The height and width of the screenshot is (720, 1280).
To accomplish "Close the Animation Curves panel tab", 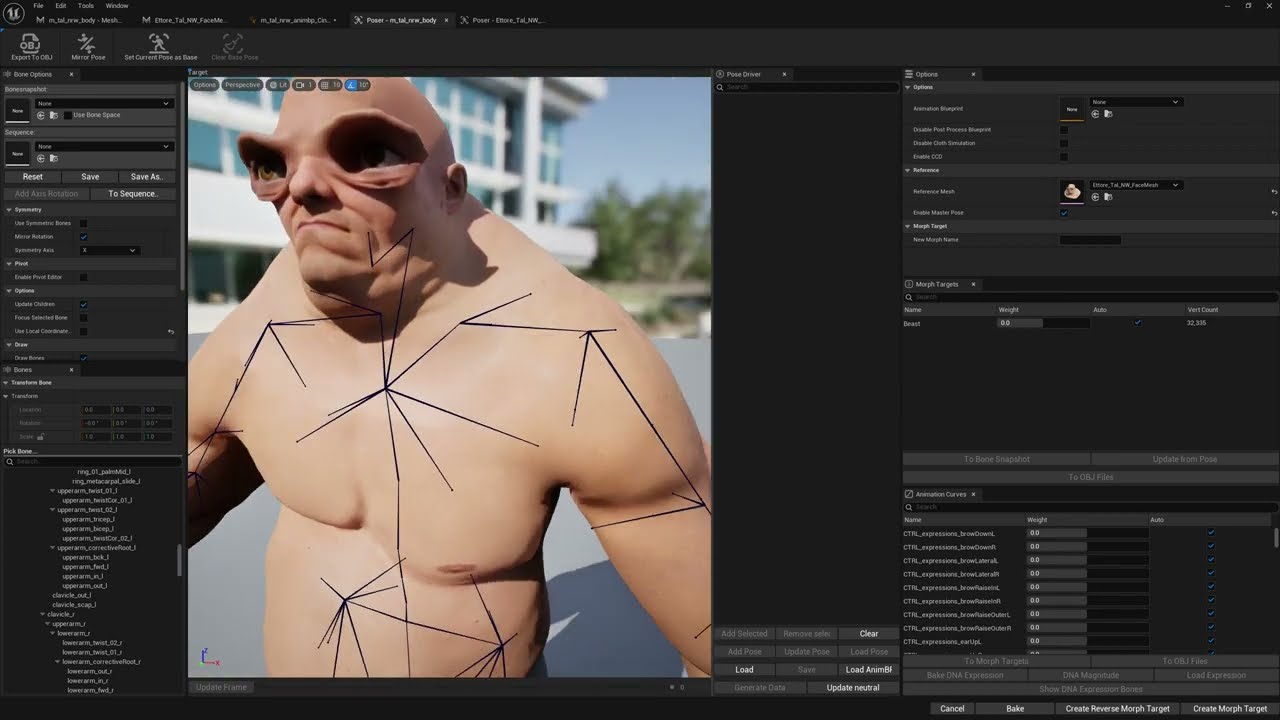I will pyautogui.click(x=973, y=494).
